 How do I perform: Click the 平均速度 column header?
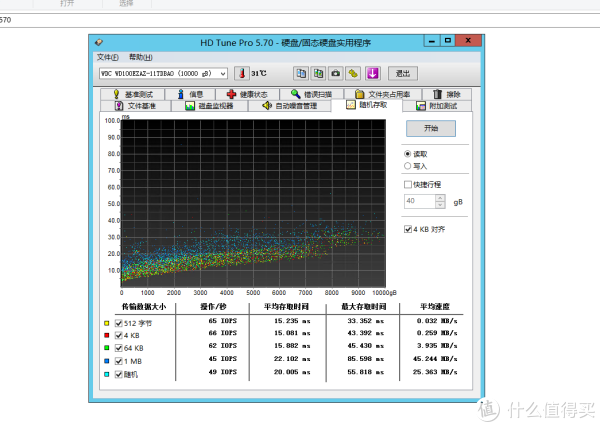(x=435, y=307)
